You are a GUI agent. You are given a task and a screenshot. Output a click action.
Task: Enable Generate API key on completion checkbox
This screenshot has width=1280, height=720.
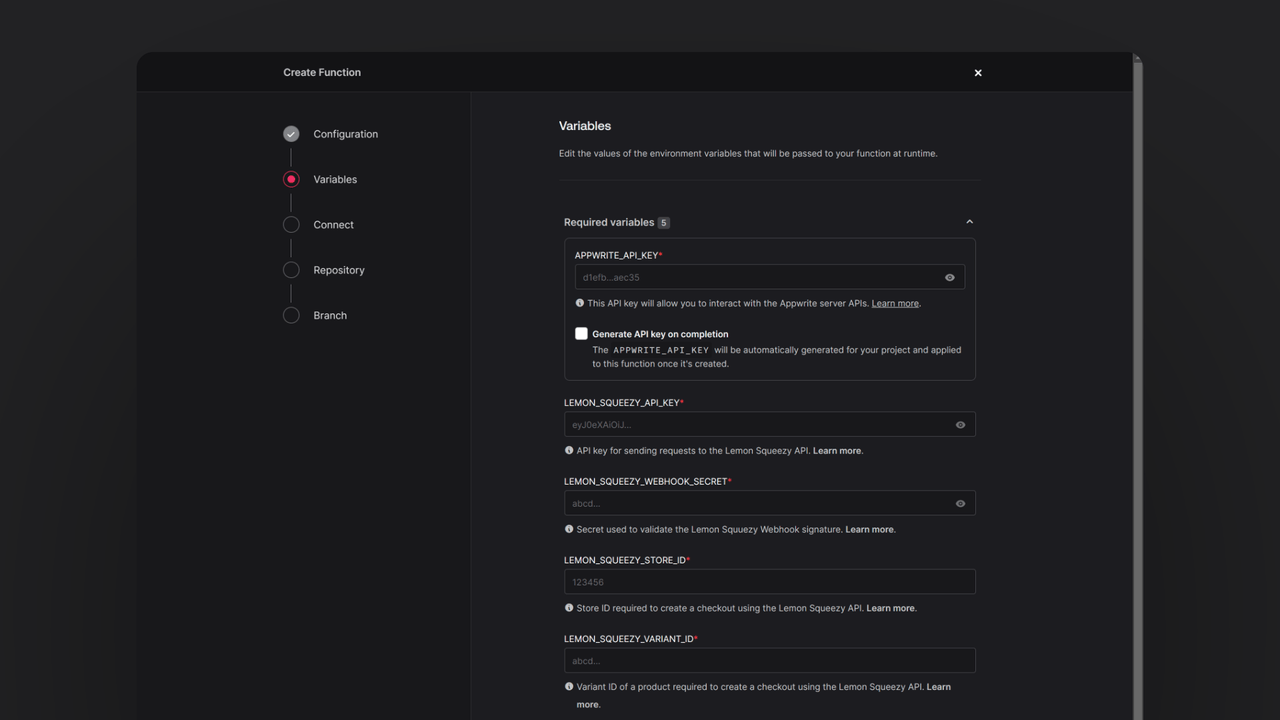[581, 334]
